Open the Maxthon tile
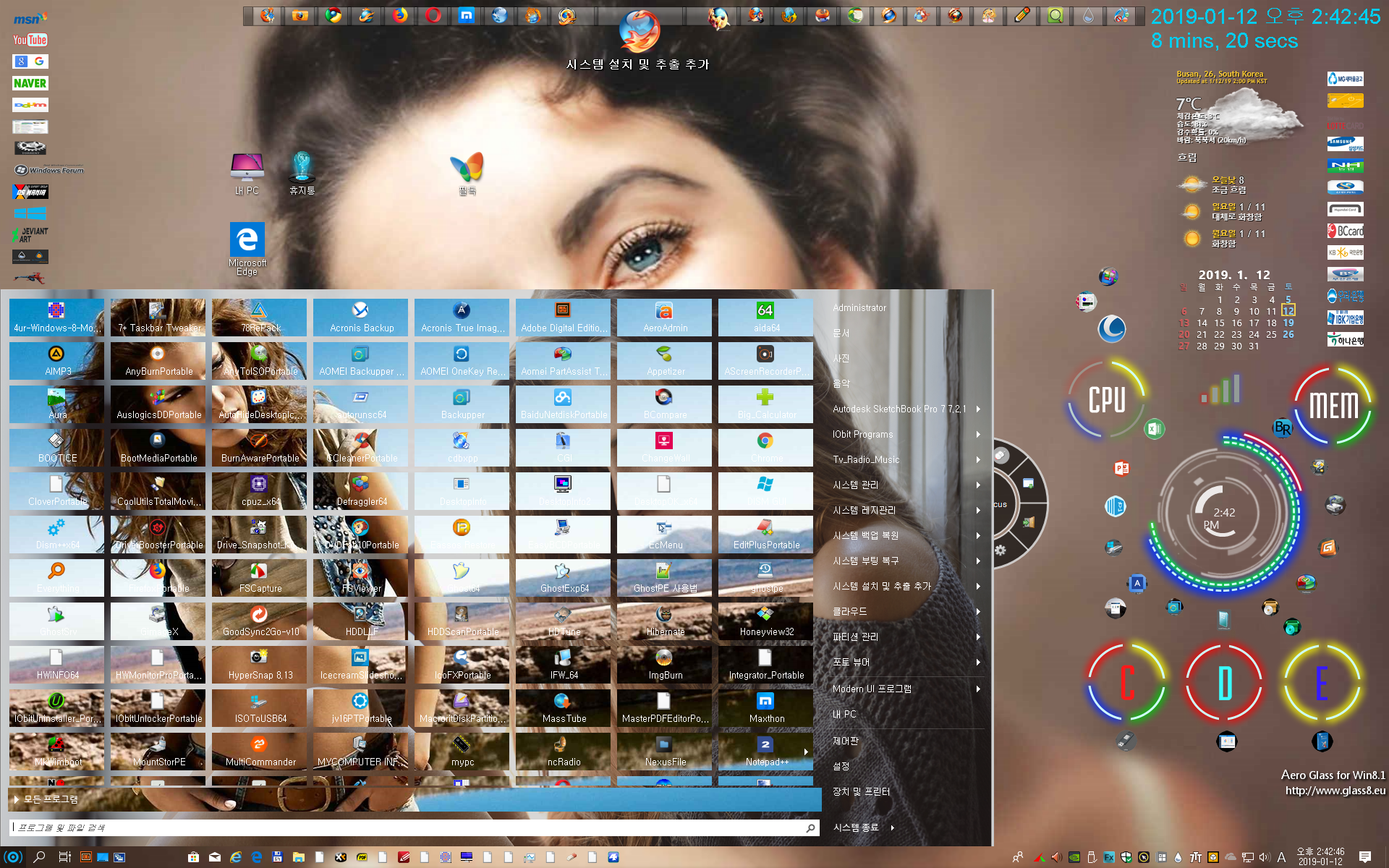The width and height of the screenshot is (1389, 868). coord(765,708)
